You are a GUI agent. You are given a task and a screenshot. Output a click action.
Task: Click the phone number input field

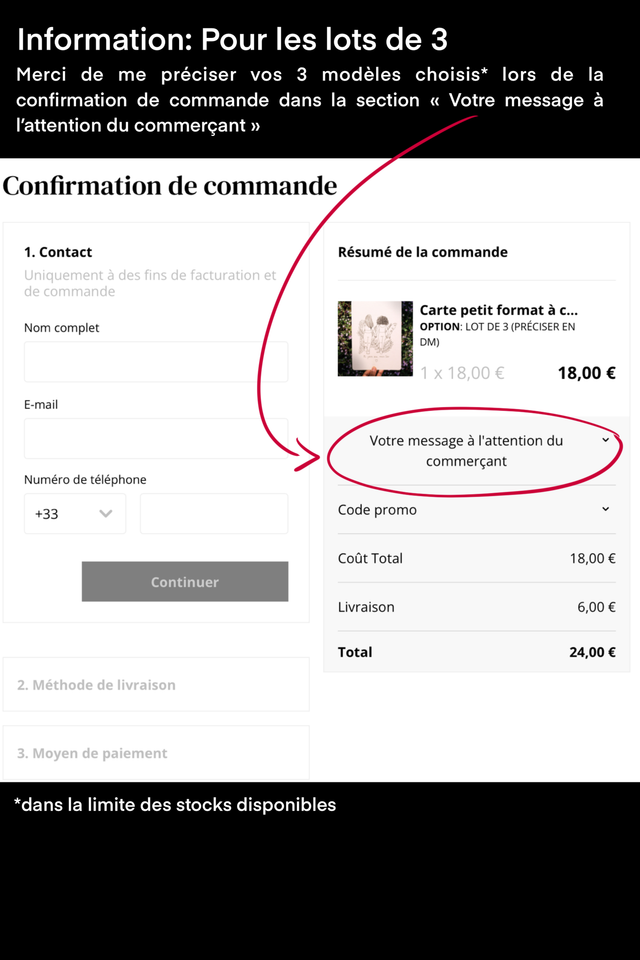click(x=214, y=514)
